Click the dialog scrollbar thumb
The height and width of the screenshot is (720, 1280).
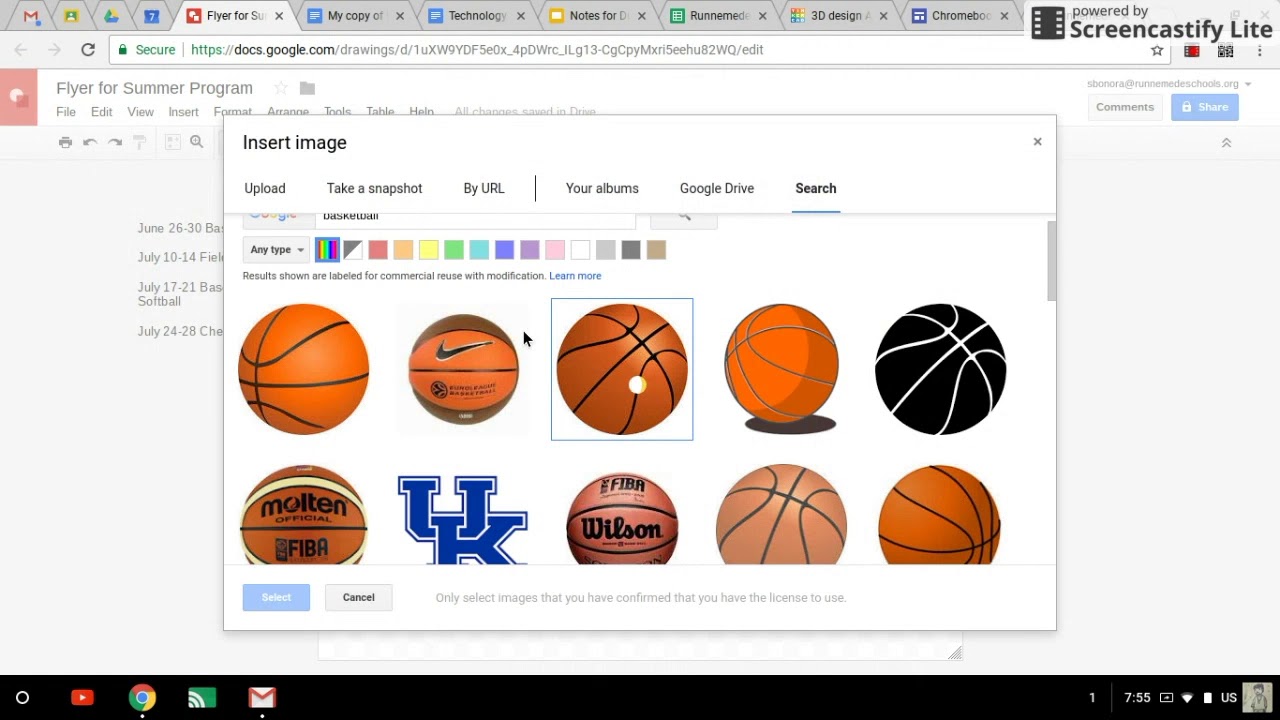pyautogui.click(x=1051, y=261)
